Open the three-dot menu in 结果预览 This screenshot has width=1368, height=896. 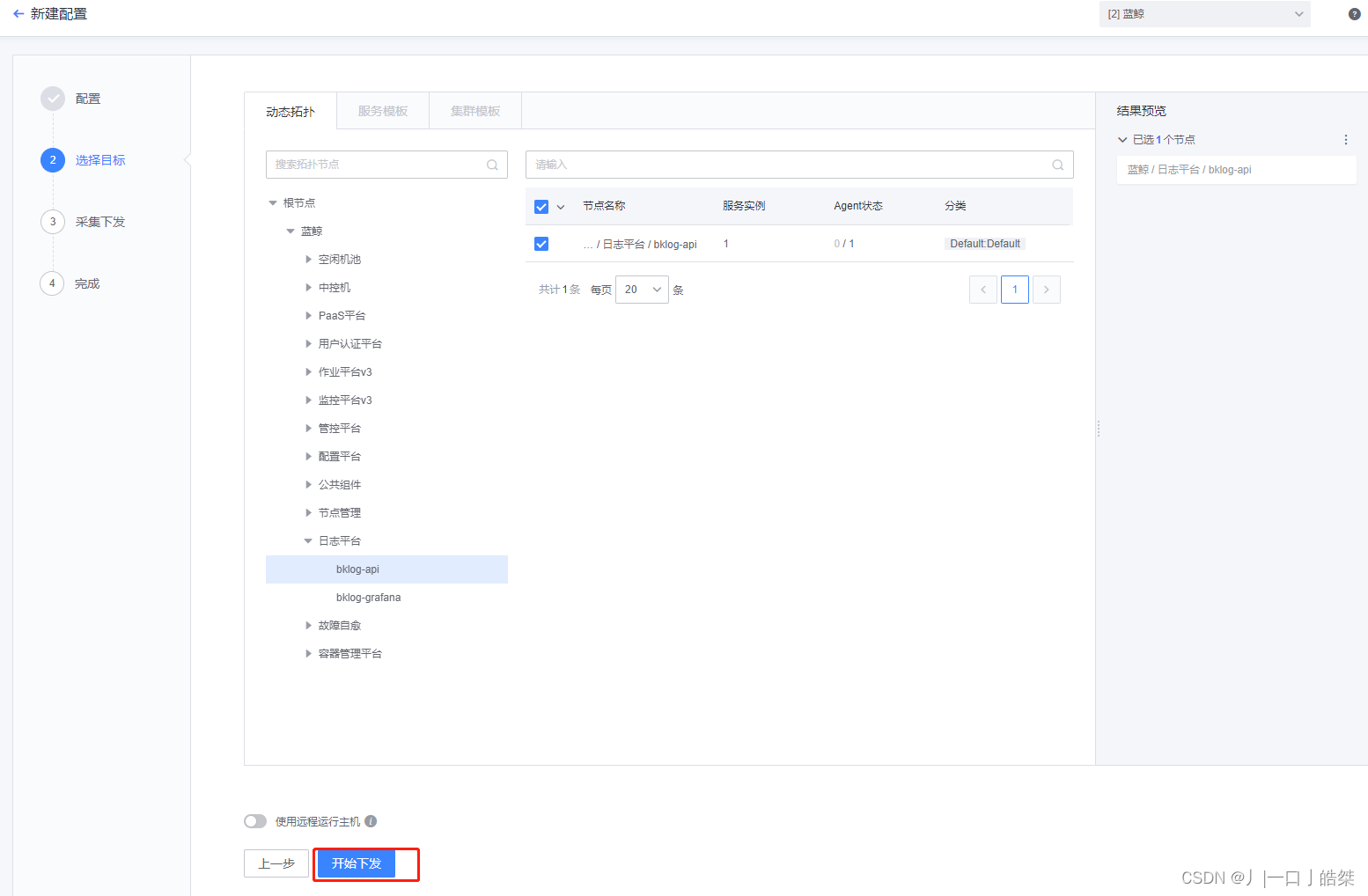(x=1345, y=140)
